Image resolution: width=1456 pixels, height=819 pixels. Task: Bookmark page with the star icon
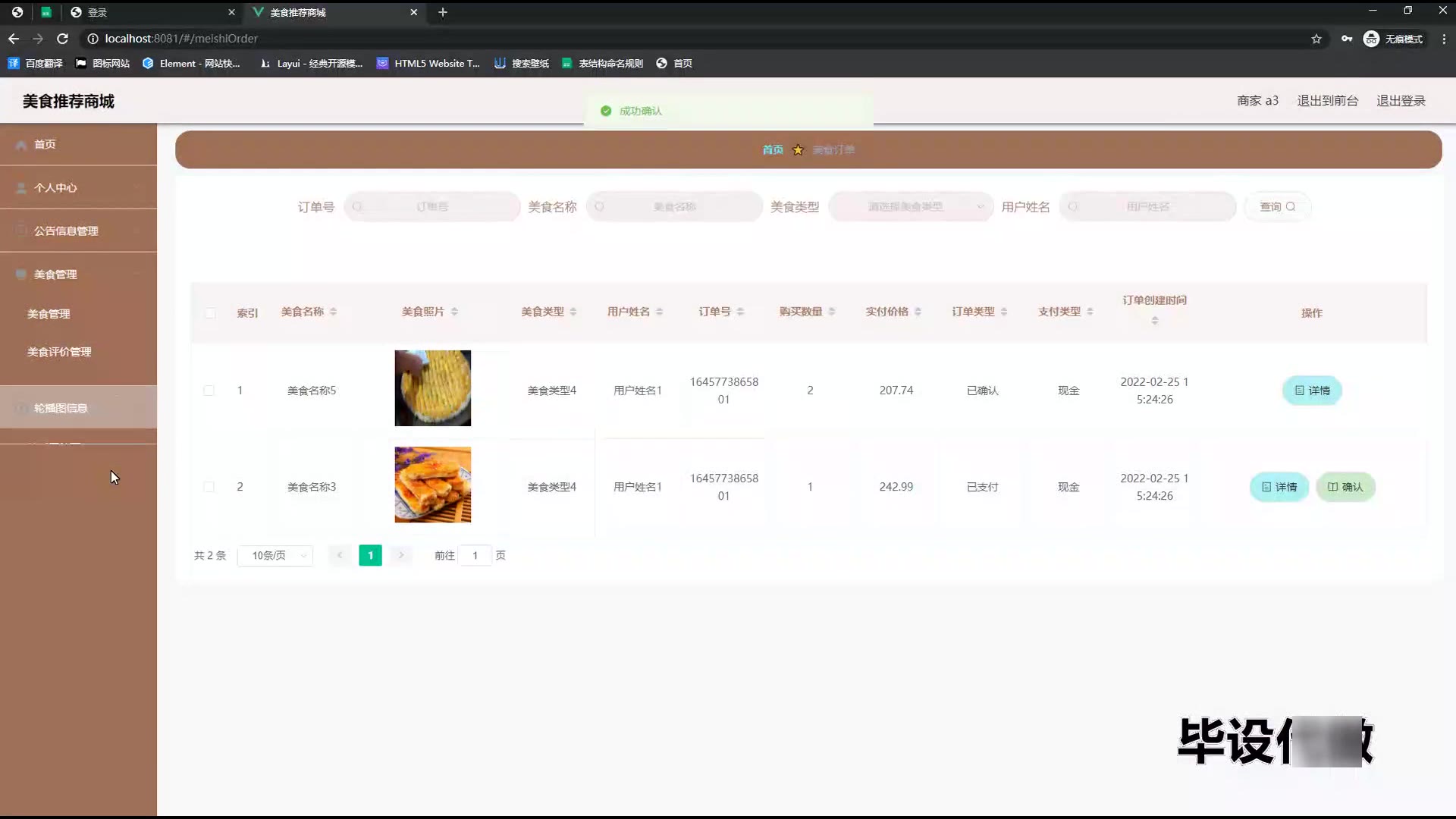pos(1316,39)
